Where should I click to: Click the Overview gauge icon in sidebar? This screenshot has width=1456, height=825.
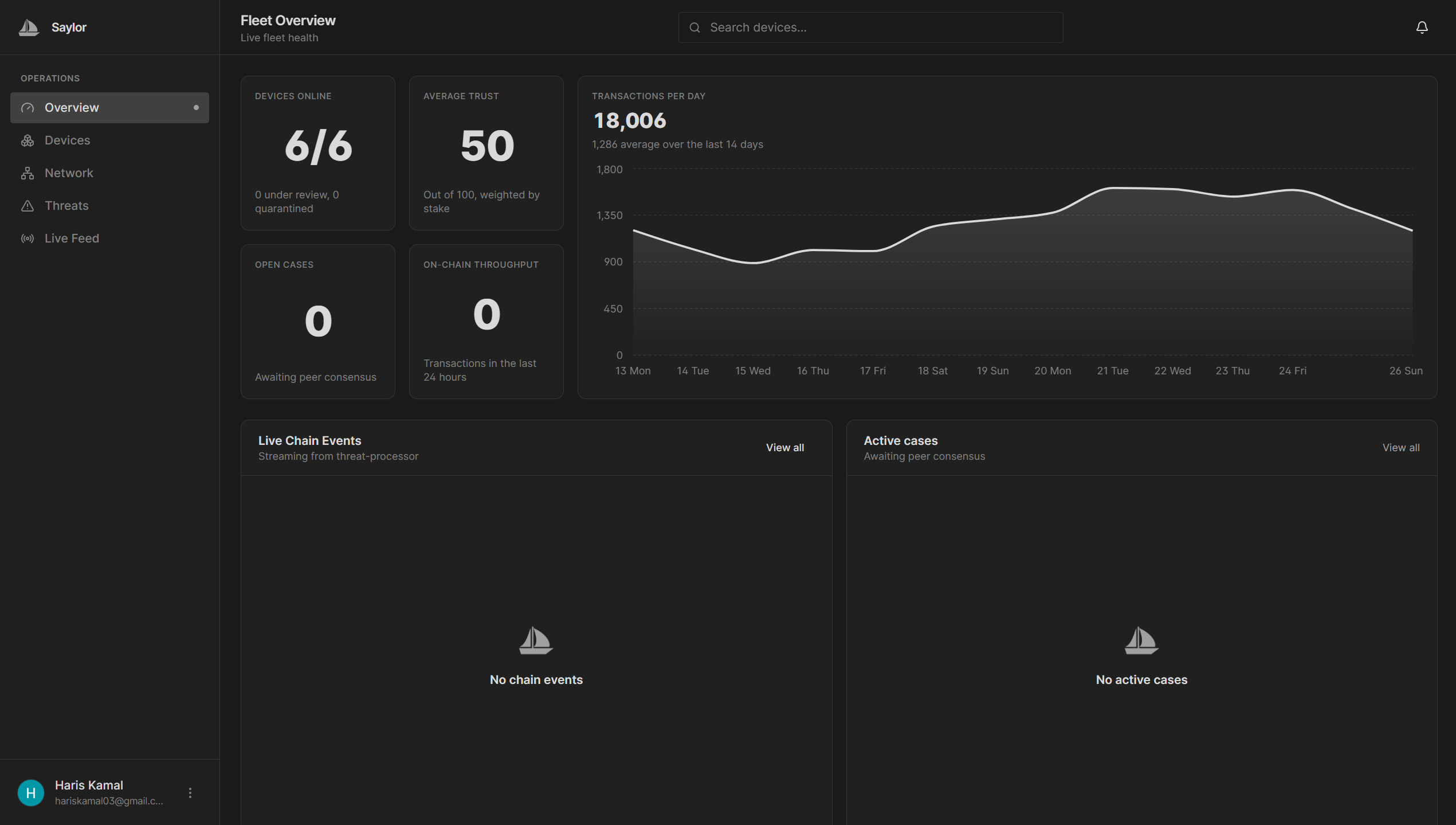coord(28,108)
